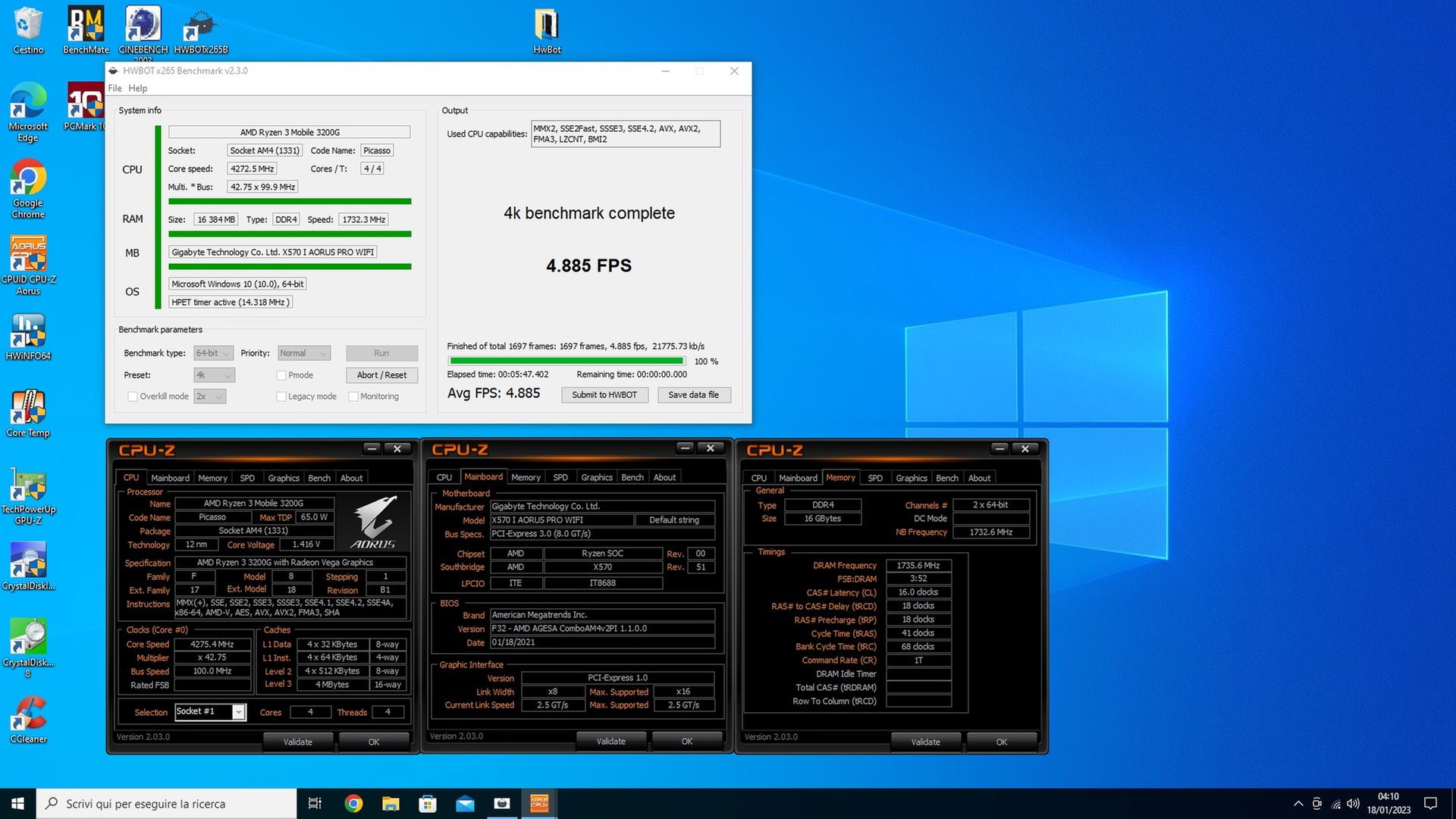The width and height of the screenshot is (1456, 819).
Task: Open the Socket #1 selection dropdown in CPU-Z
Action: click(x=210, y=711)
